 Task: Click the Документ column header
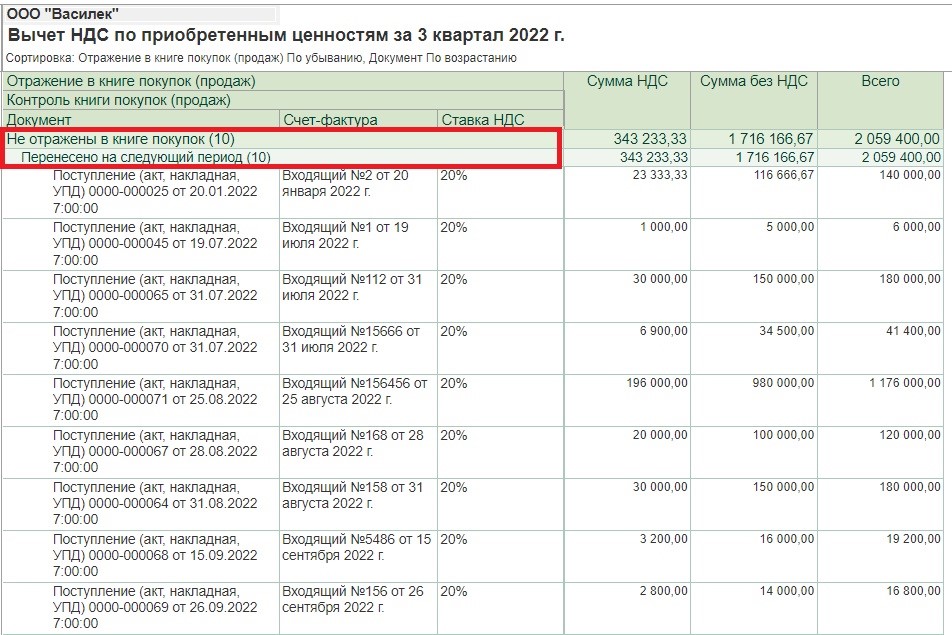(x=39, y=120)
